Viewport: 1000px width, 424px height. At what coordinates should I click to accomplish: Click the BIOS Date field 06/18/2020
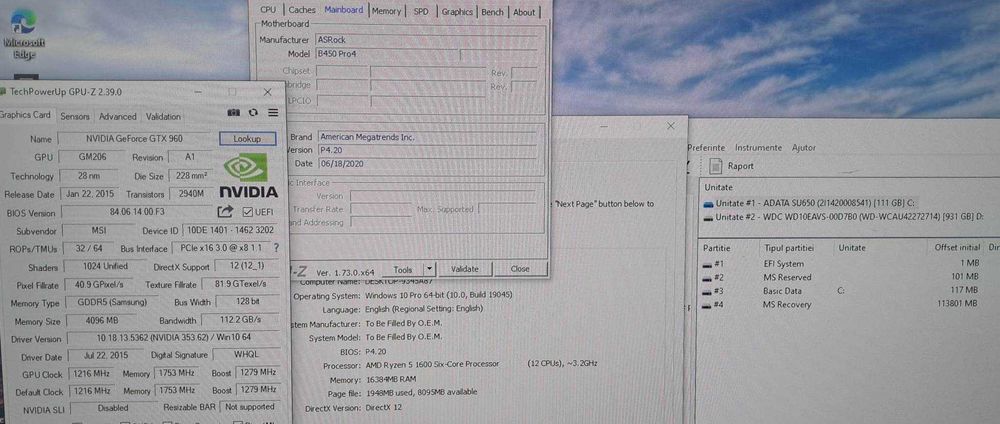click(425, 164)
